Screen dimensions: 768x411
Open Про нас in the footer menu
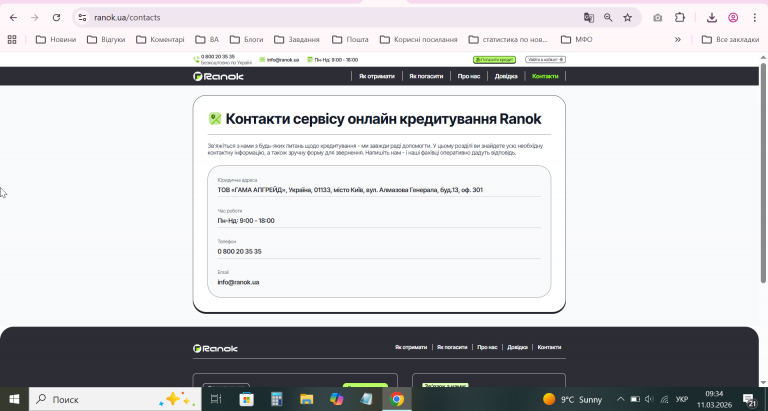[487, 347]
